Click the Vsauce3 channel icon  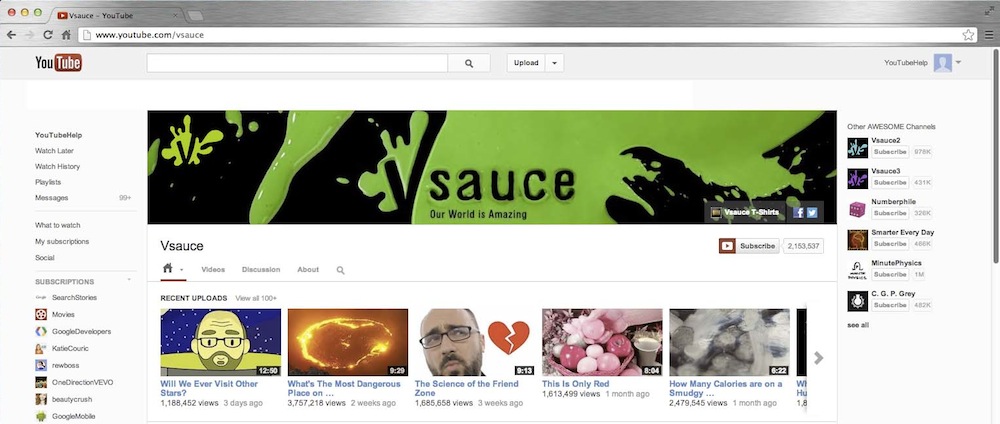pos(857,179)
